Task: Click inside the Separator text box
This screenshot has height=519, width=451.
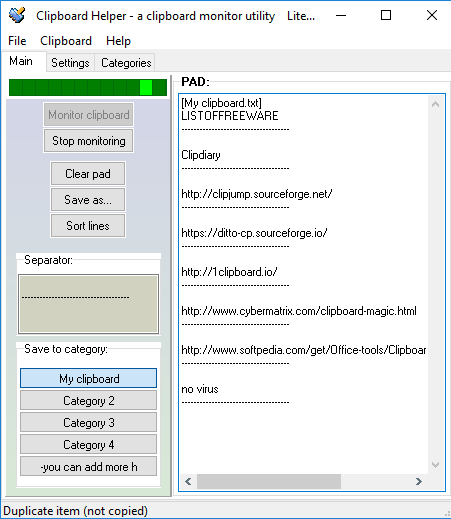Action: click(88, 304)
